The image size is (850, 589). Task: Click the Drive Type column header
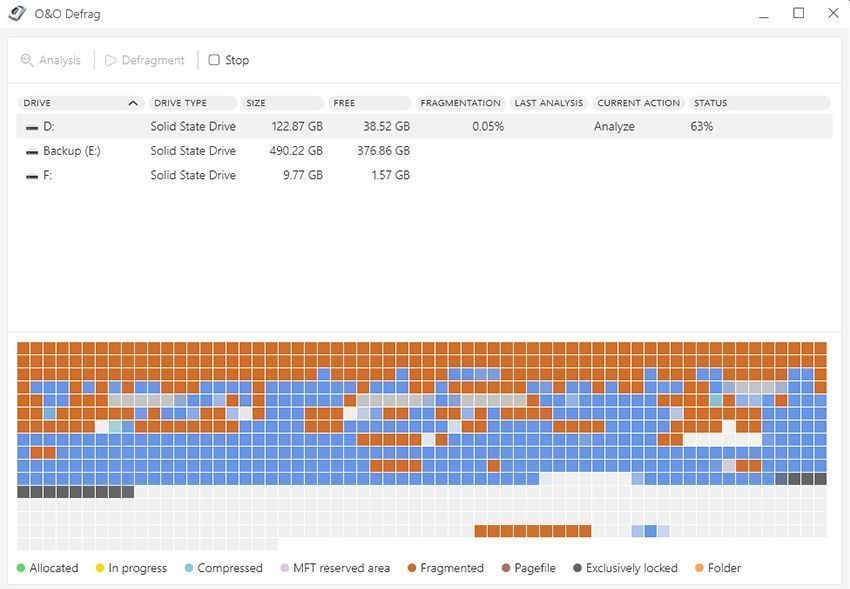(193, 103)
